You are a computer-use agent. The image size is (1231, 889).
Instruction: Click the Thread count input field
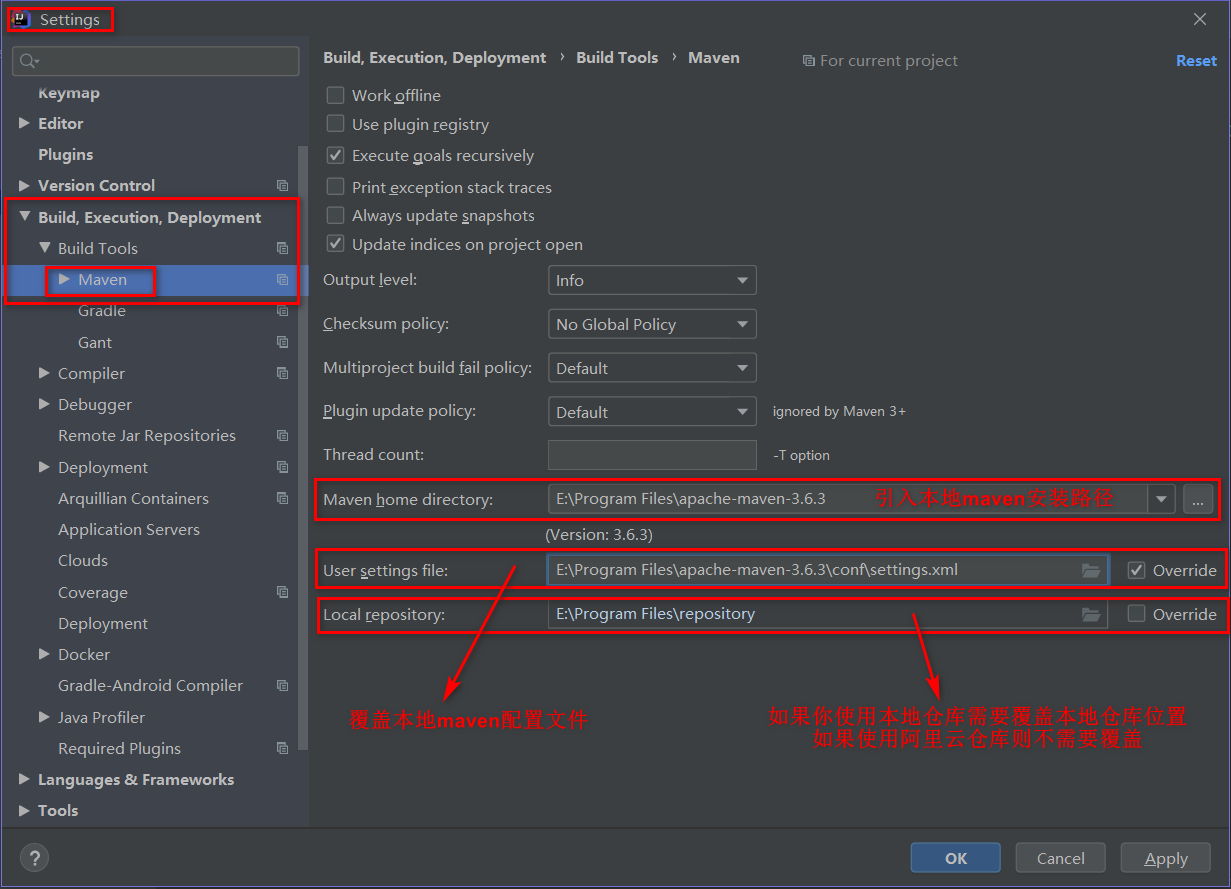(x=652, y=455)
